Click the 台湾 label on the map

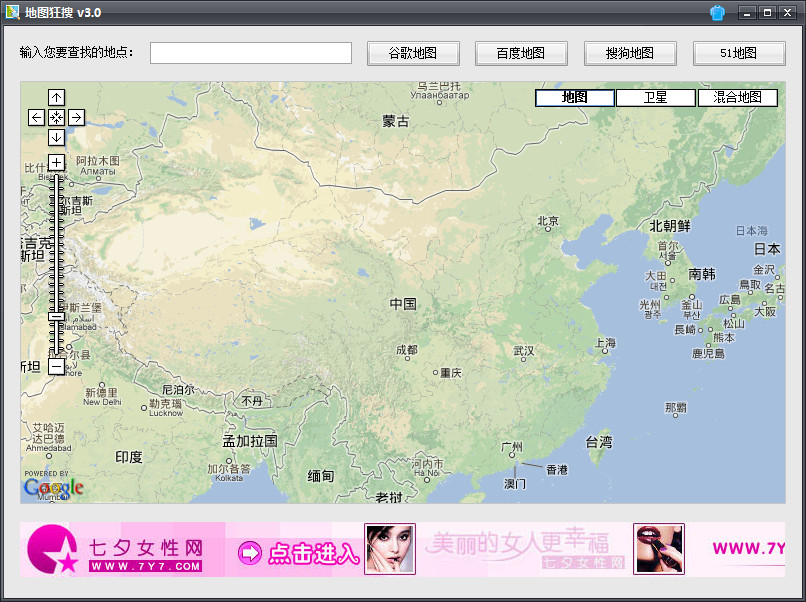[599, 442]
